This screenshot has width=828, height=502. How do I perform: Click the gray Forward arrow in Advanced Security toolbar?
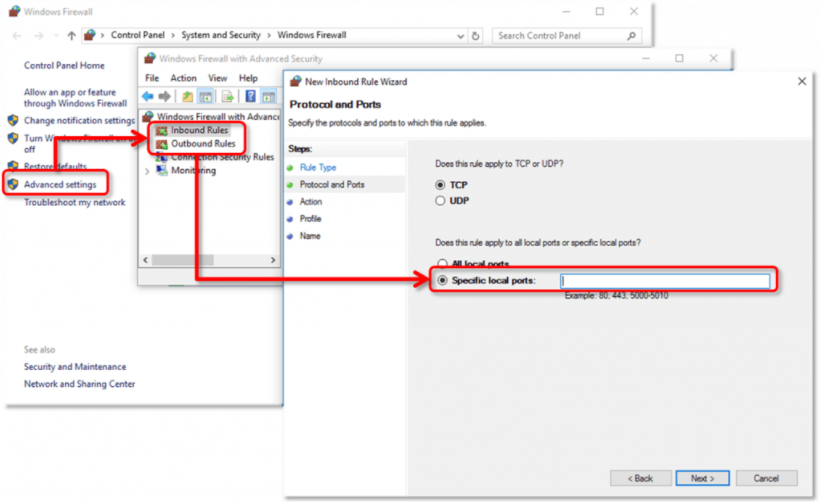pyautogui.click(x=165, y=96)
